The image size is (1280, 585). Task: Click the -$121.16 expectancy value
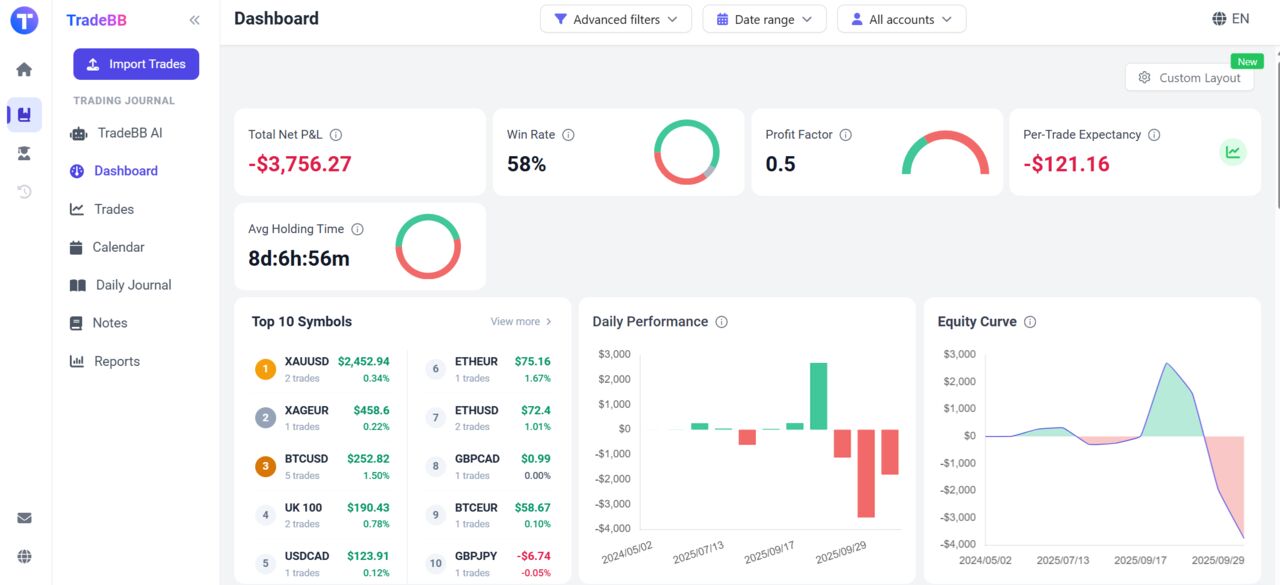(x=1066, y=164)
